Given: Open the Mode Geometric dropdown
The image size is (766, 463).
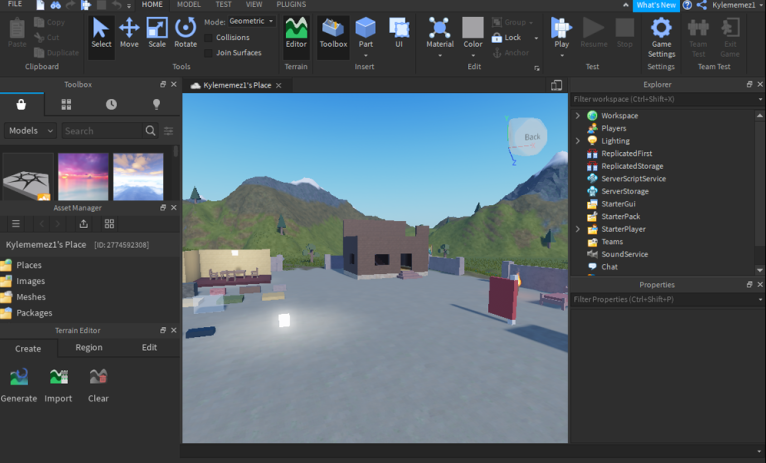Looking at the screenshot, I should [x=252, y=21].
